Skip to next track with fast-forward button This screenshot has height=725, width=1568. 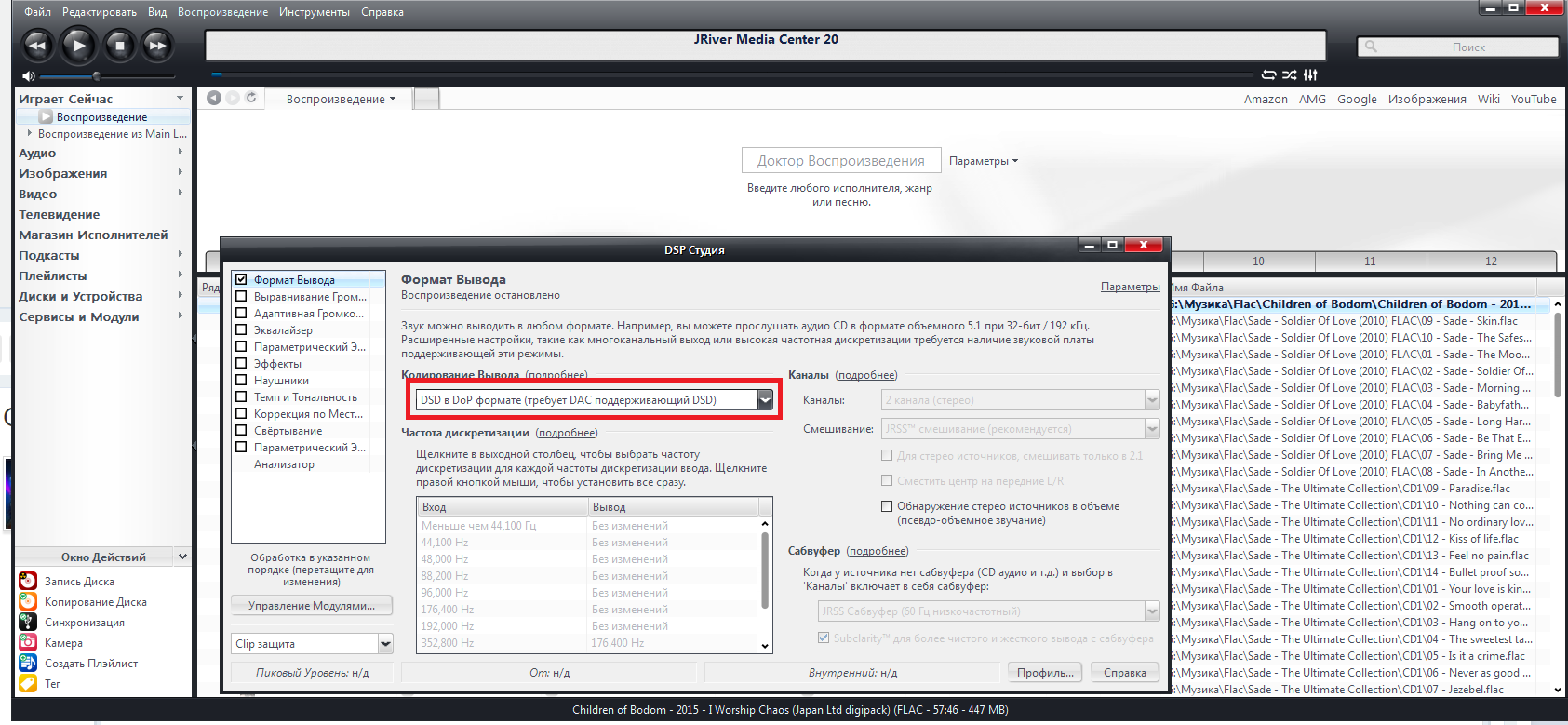coord(157,45)
